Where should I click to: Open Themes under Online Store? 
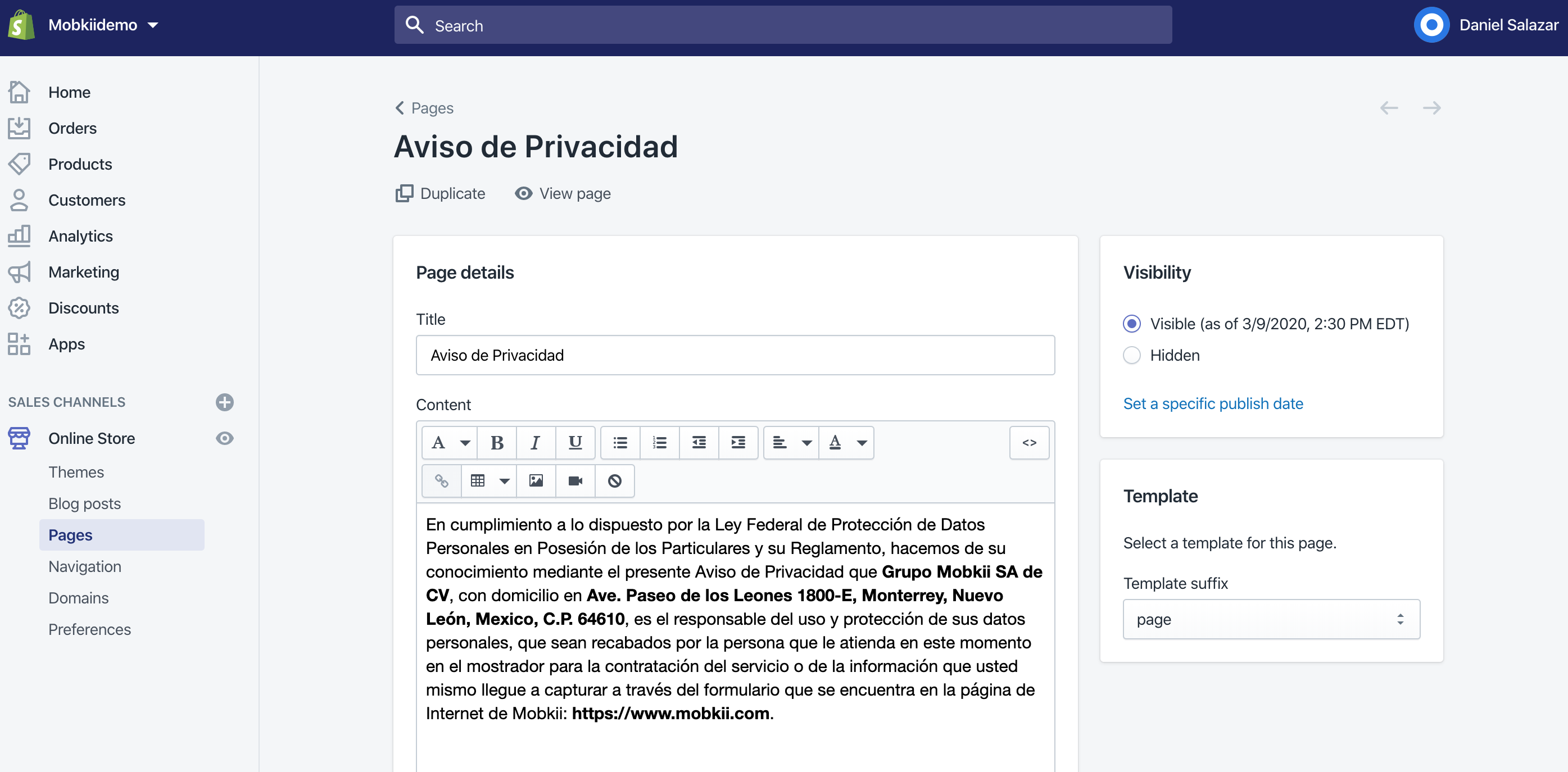(x=76, y=472)
